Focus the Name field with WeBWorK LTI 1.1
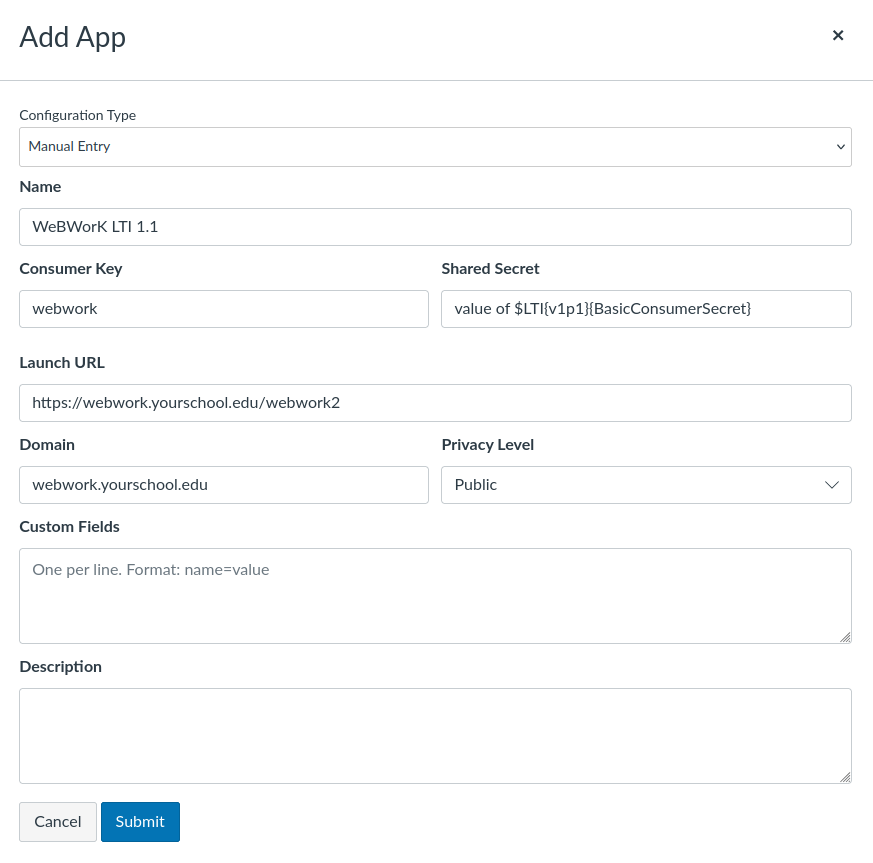This screenshot has height=863, width=873. 435,227
